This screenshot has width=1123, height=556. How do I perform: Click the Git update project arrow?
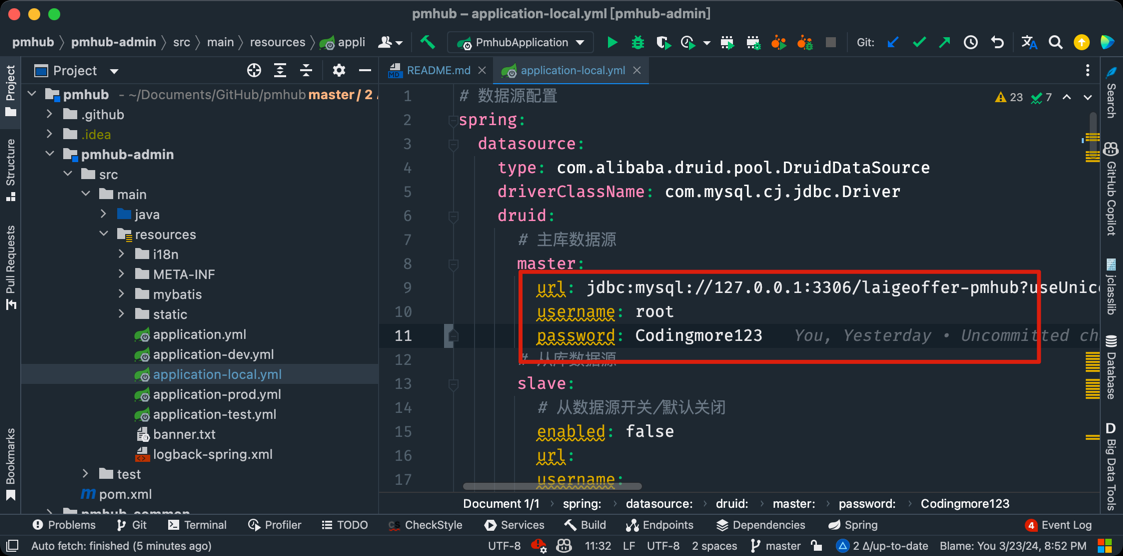(893, 43)
